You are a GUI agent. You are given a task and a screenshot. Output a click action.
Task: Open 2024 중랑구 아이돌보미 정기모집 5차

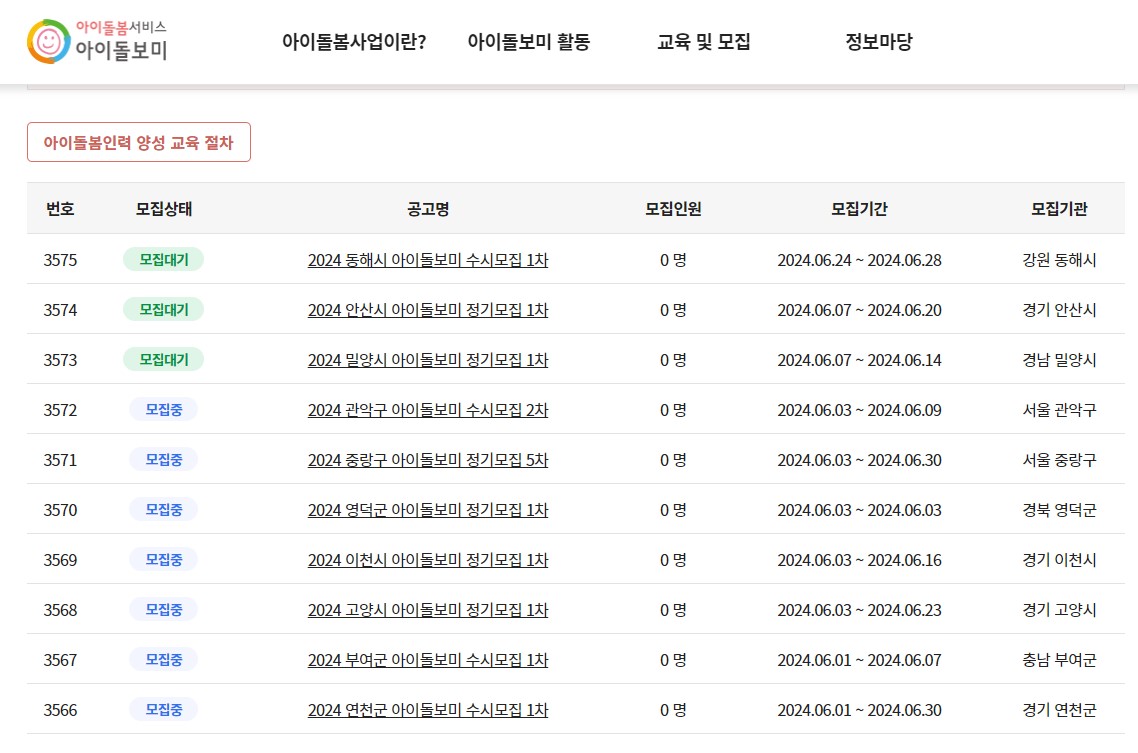tap(428, 460)
